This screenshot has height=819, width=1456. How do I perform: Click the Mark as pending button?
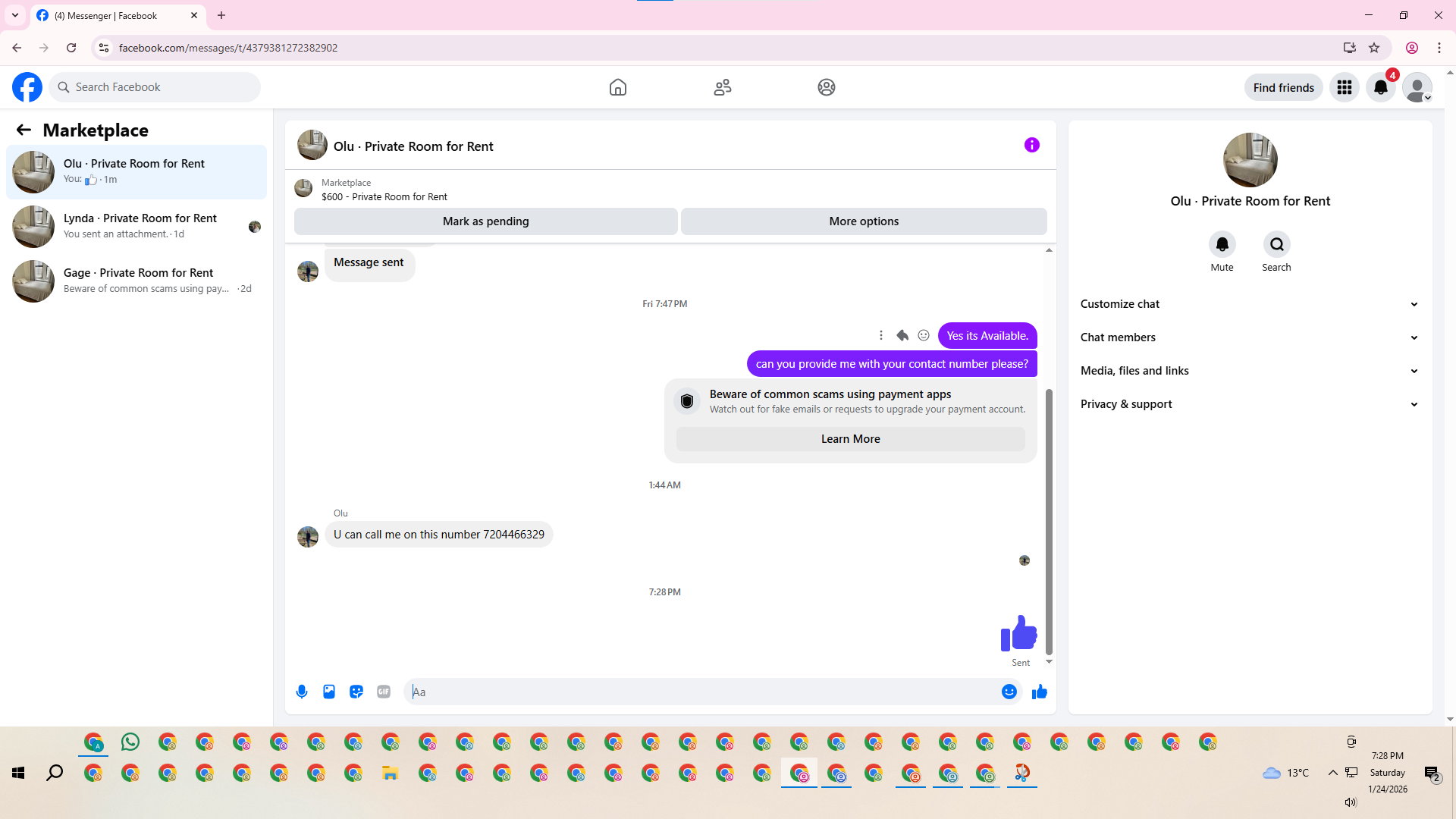[x=485, y=221]
